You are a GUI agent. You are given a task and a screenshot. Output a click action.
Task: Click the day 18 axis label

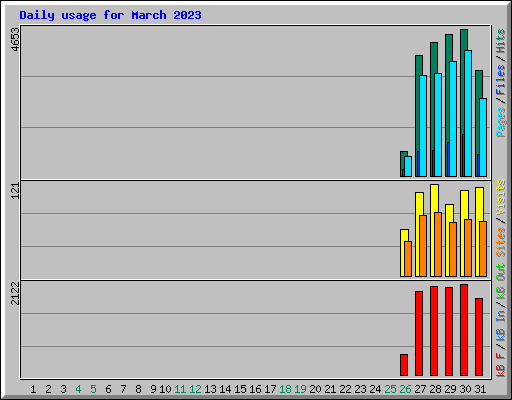(285, 389)
